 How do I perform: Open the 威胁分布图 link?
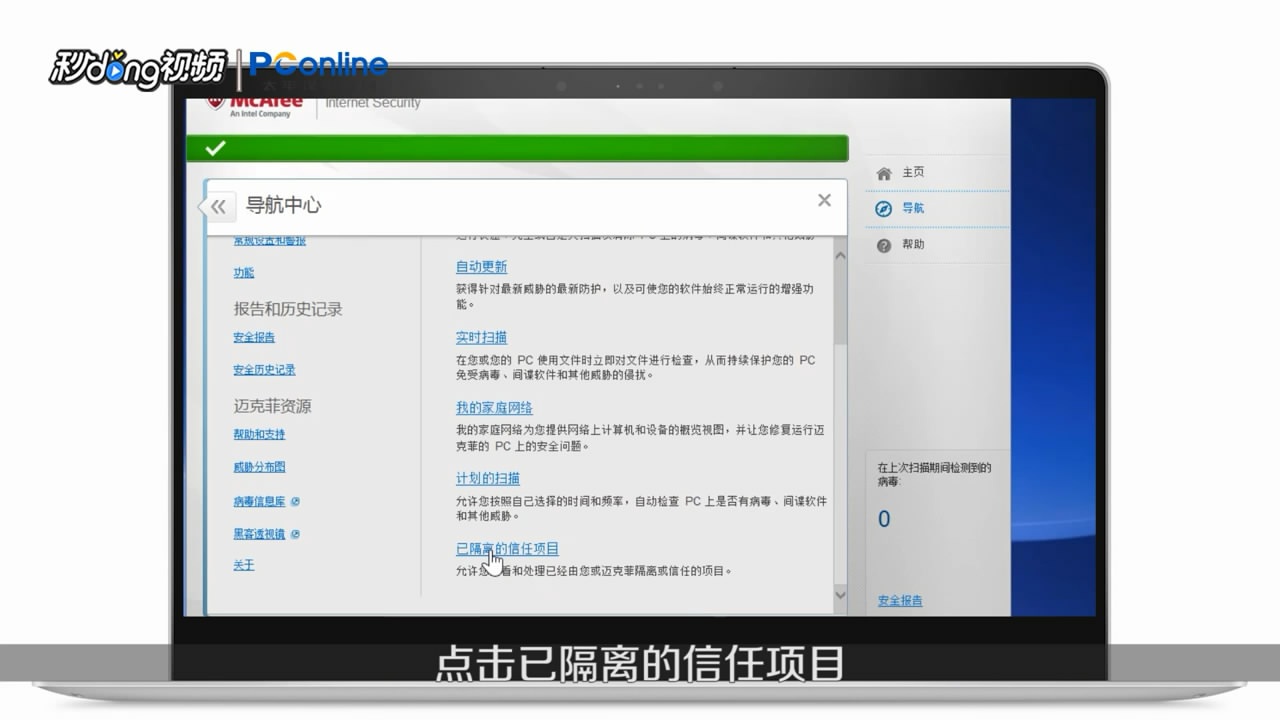[x=259, y=467]
